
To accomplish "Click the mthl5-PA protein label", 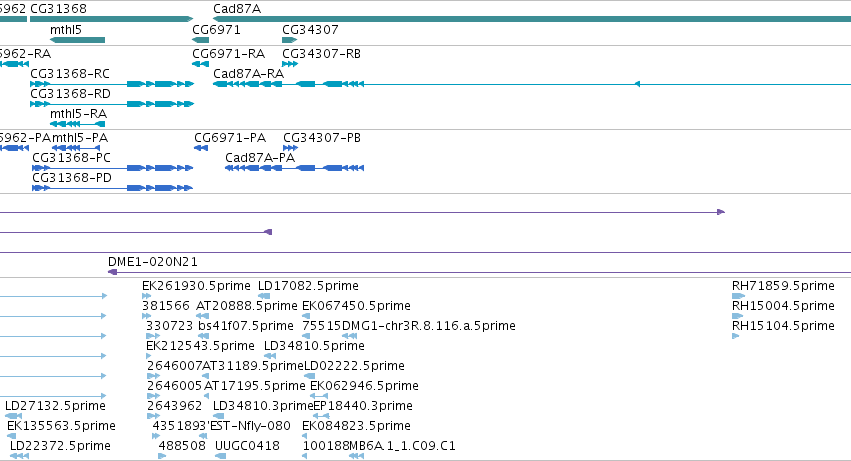I will point(80,138).
